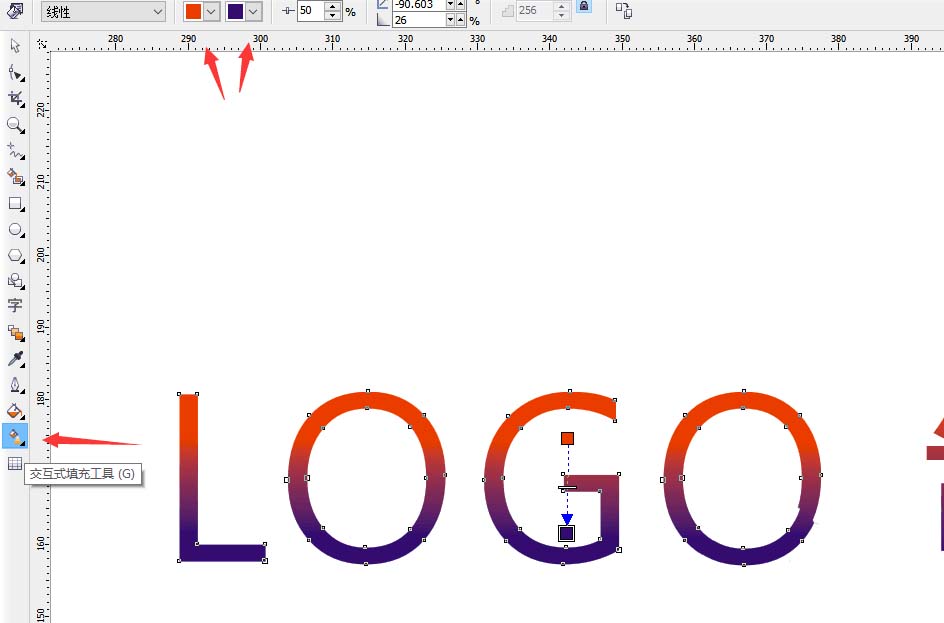
Task: Toggle the gradient step lock
Action: point(583,8)
